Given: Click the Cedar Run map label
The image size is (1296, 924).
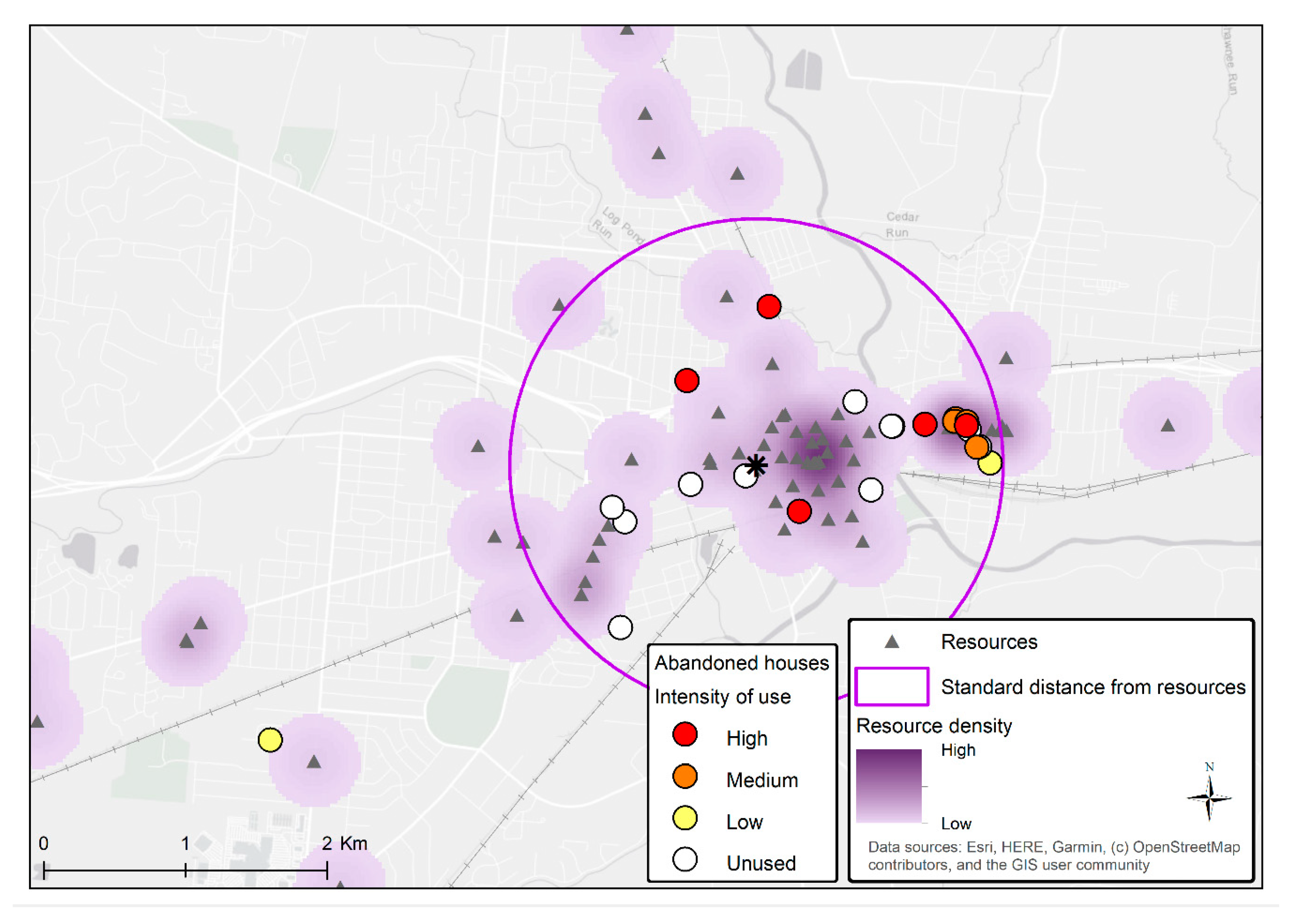Looking at the screenshot, I should 901,225.
